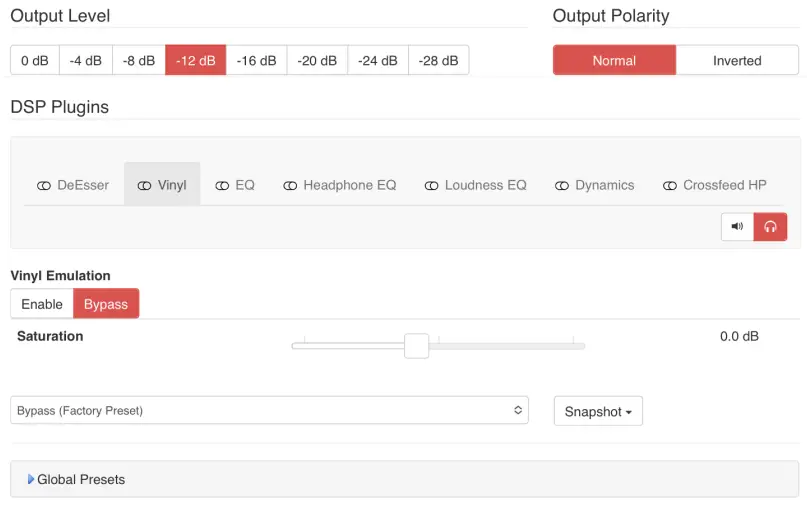Select the speaker output icon button
The width and height of the screenshot is (807, 509).
(x=737, y=227)
